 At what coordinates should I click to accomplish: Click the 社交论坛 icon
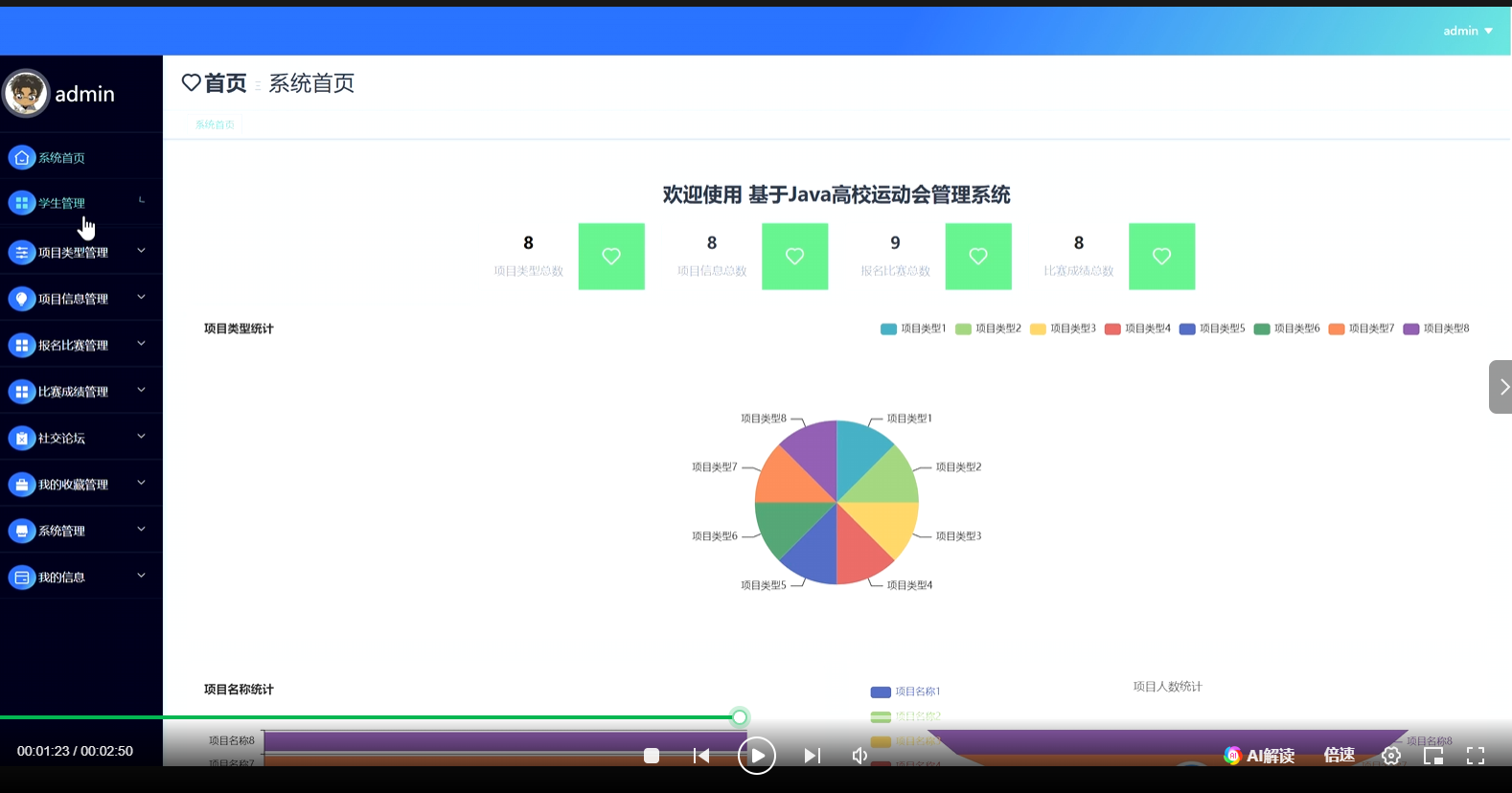21,438
